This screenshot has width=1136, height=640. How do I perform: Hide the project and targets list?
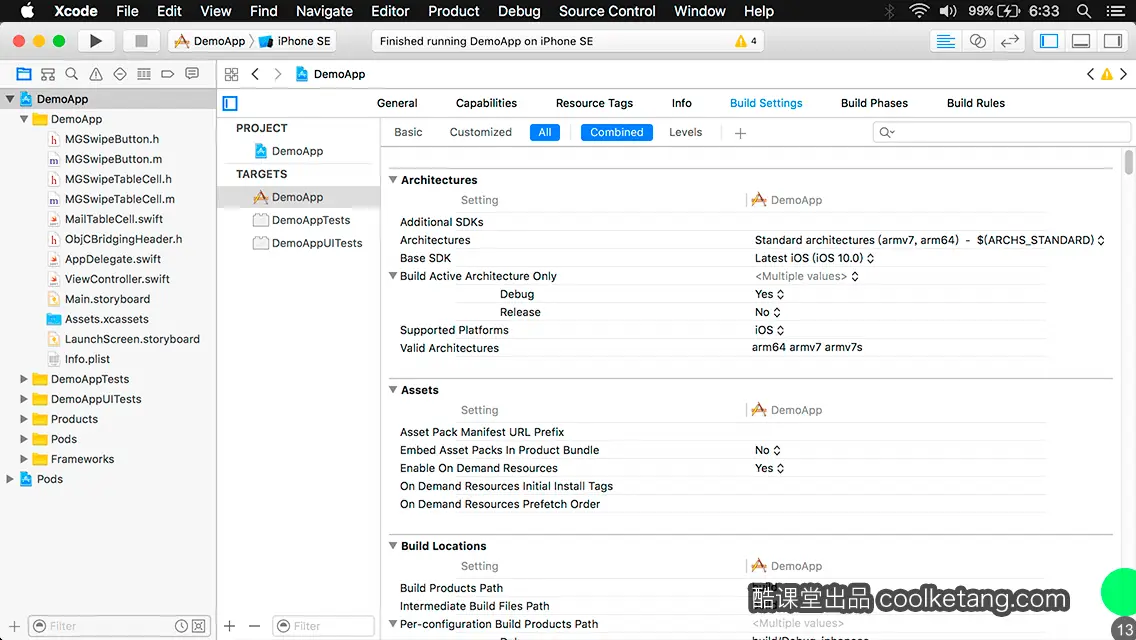click(230, 104)
